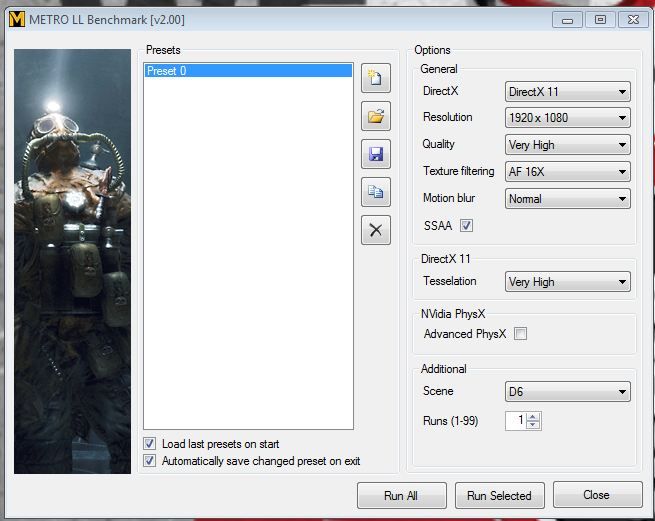The height and width of the screenshot is (521, 655).
Task: Click the open preset folder icon
Action: [375, 116]
